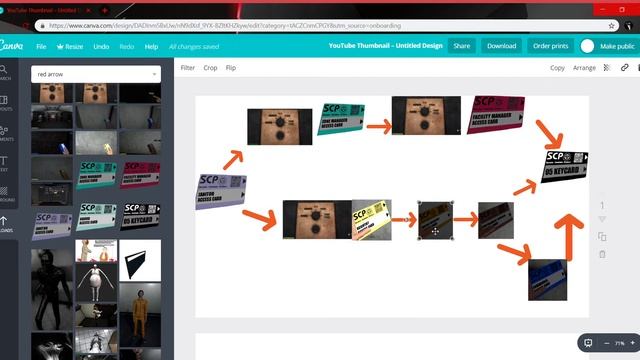Click Redo in the top bar
This screenshot has width=640, height=360.
pos(127,47)
